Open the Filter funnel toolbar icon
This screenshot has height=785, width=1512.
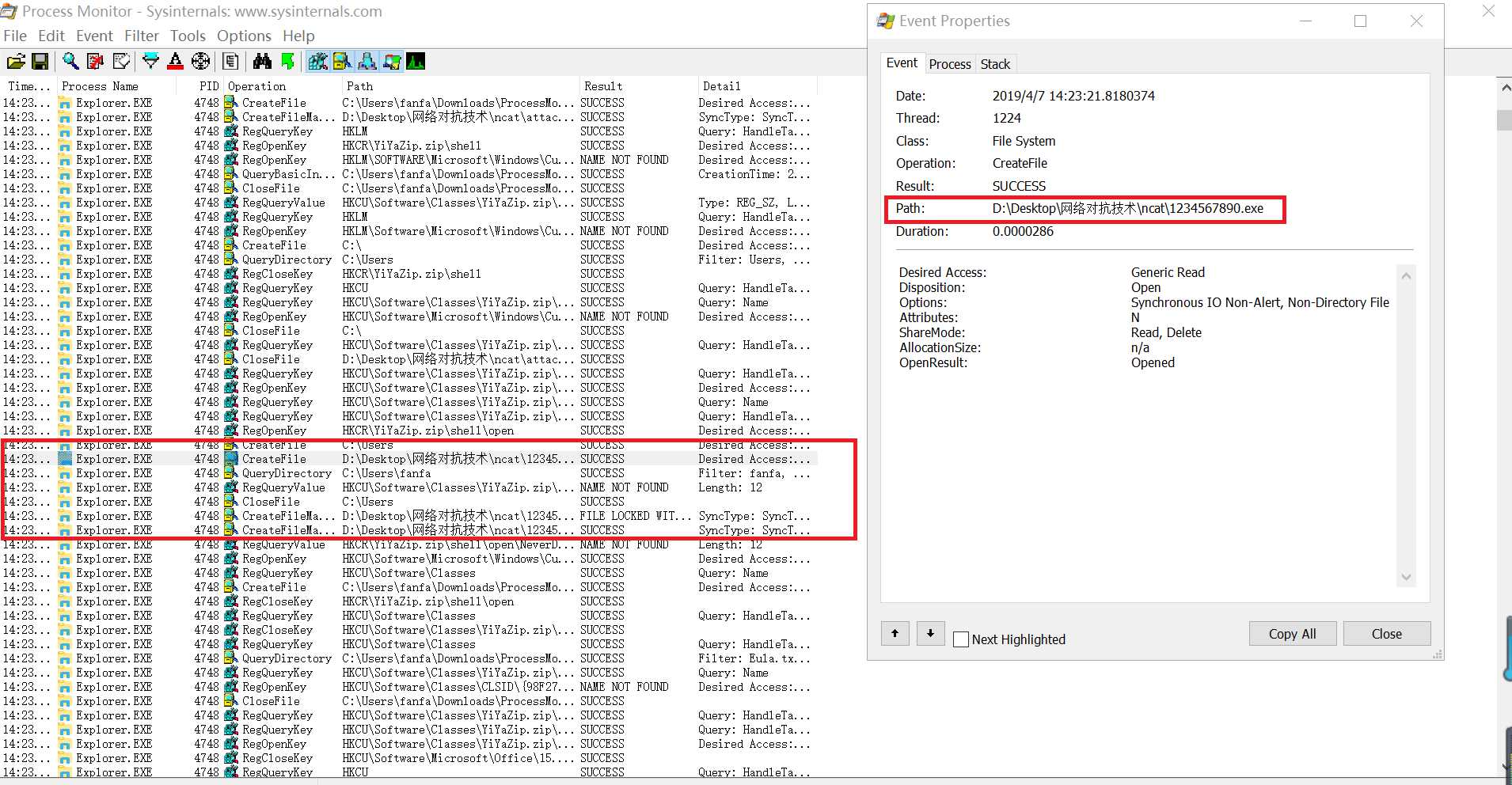150,61
